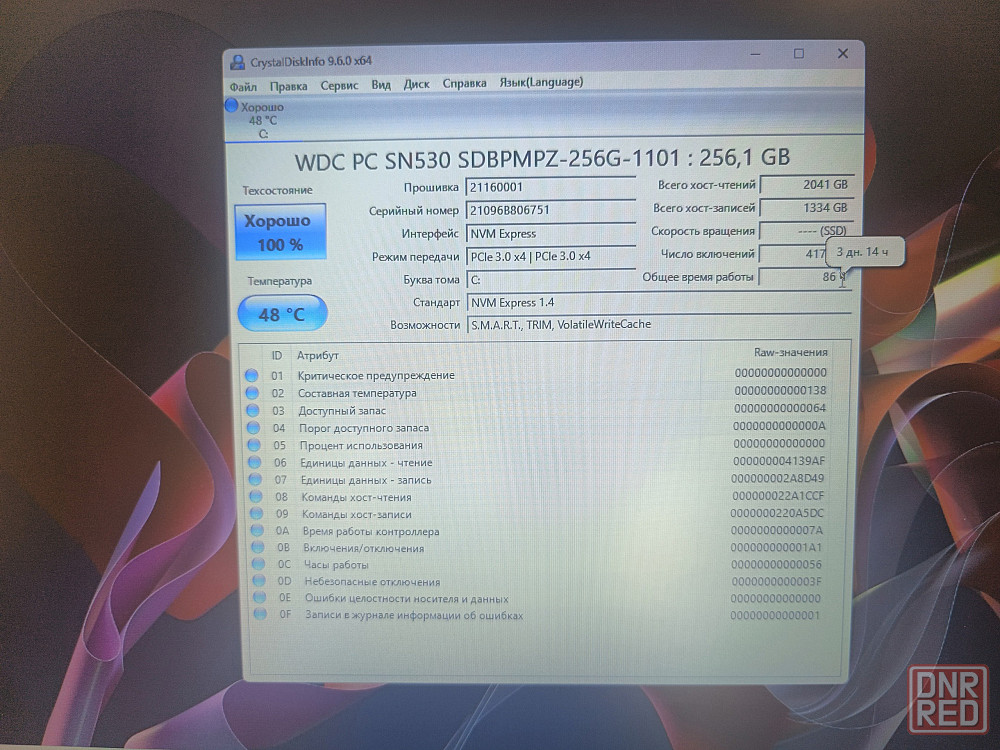Image resolution: width=1000 pixels, height=750 pixels.
Task: Select the Единицы данных - чтение text
Action: pos(366,462)
